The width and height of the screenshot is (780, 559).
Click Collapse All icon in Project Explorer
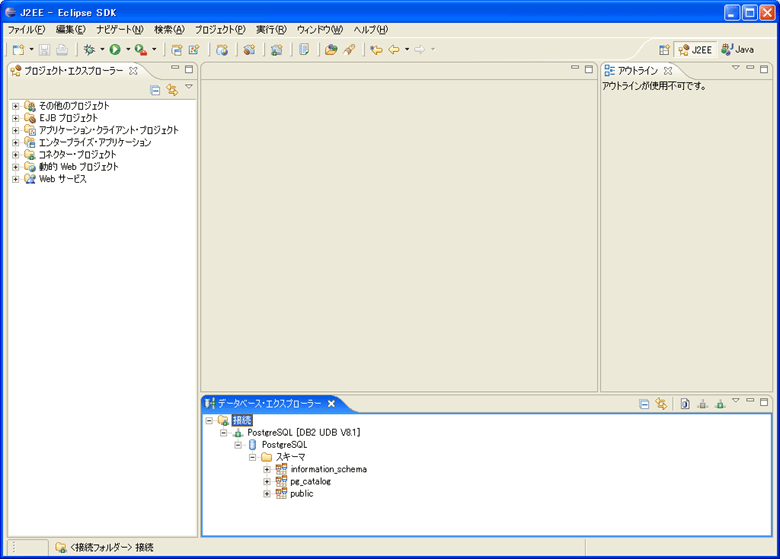(155, 90)
